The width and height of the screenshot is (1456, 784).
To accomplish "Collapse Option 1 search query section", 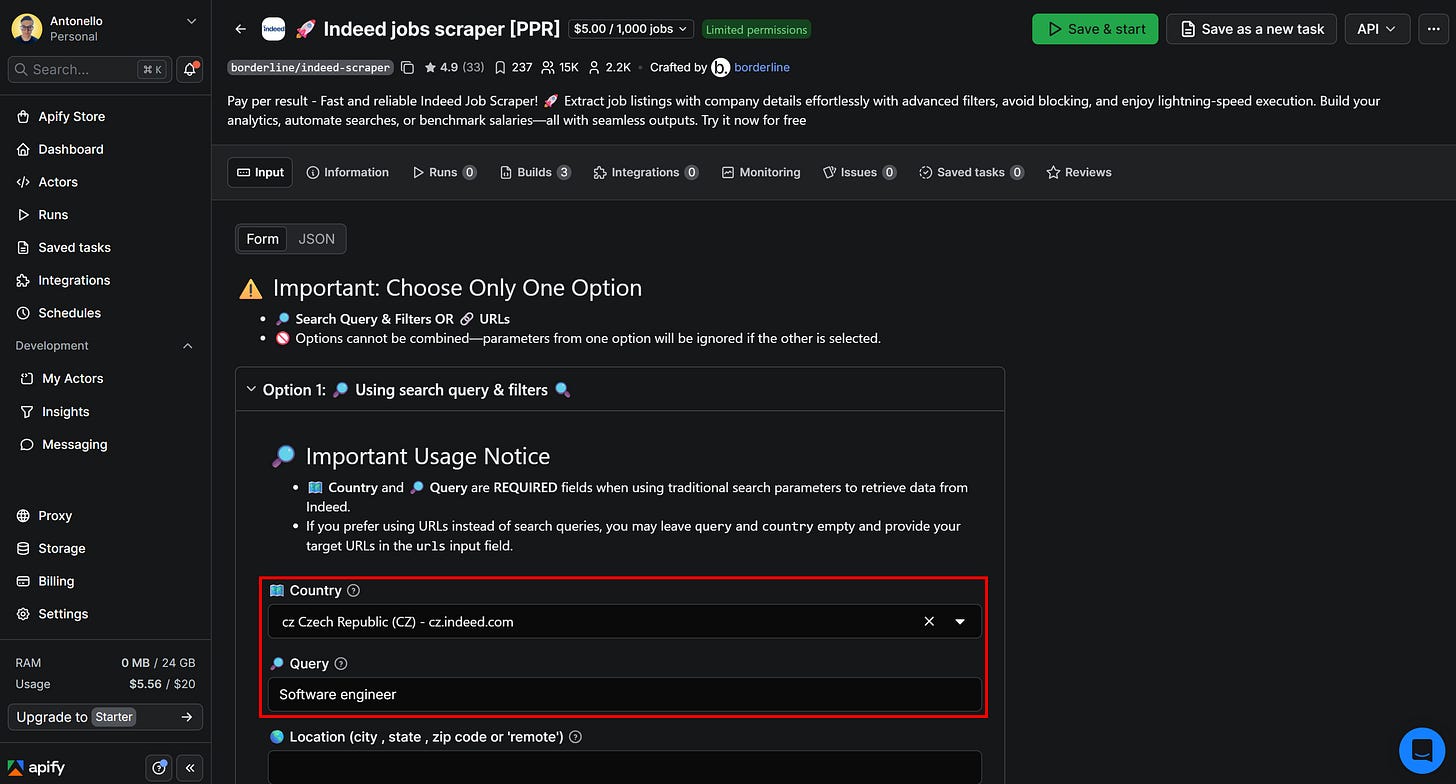I will click(251, 390).
